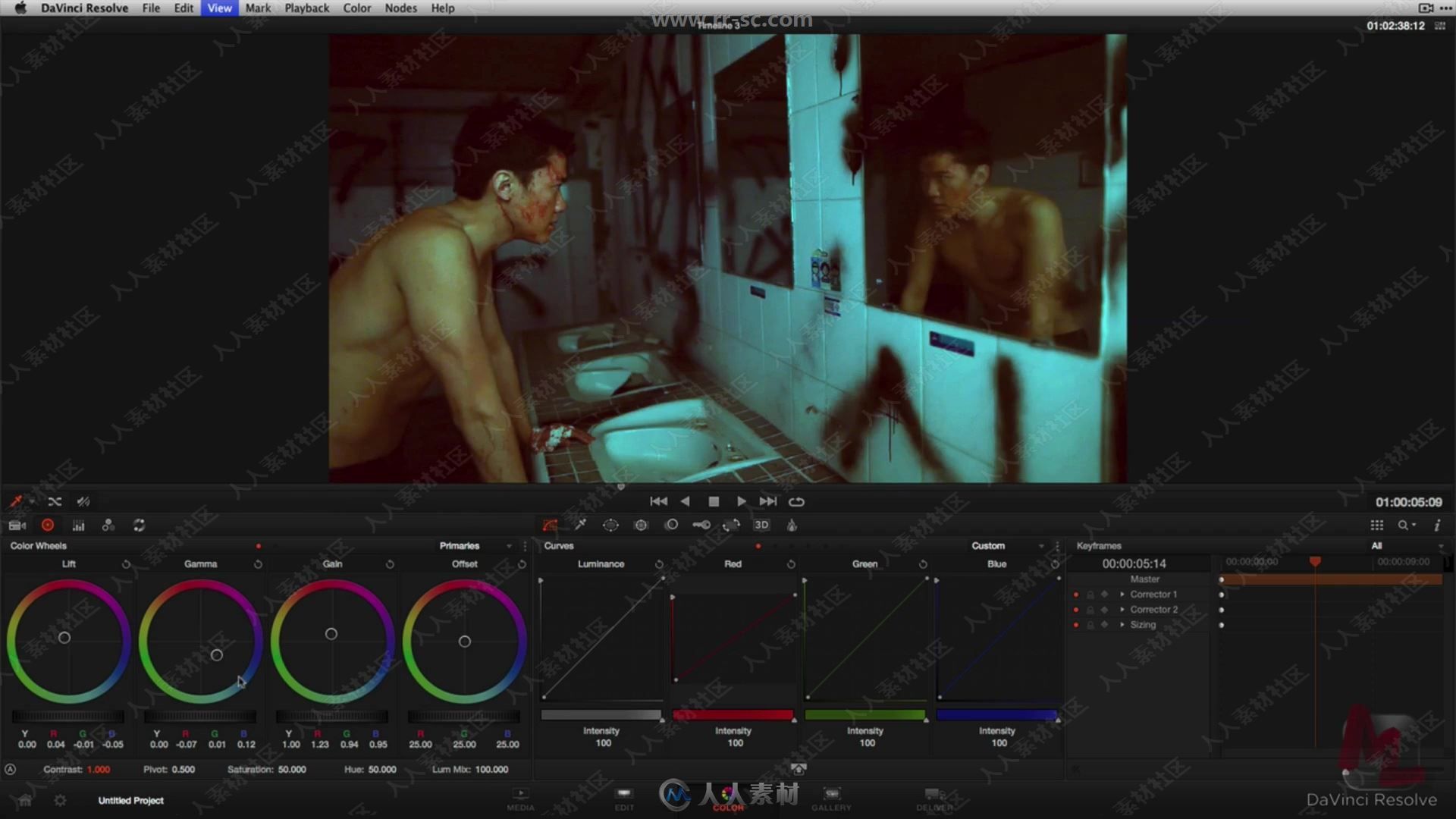Reset the Gamma color wheel
The width and height of the screenshot is (1456, 819).
[258, 564]
